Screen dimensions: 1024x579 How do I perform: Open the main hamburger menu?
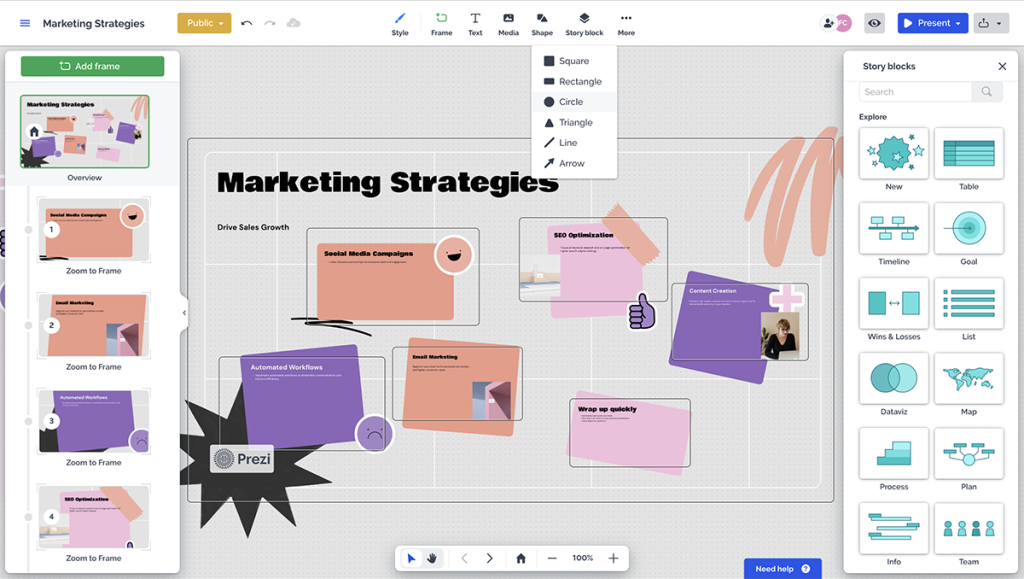point(24,22)
